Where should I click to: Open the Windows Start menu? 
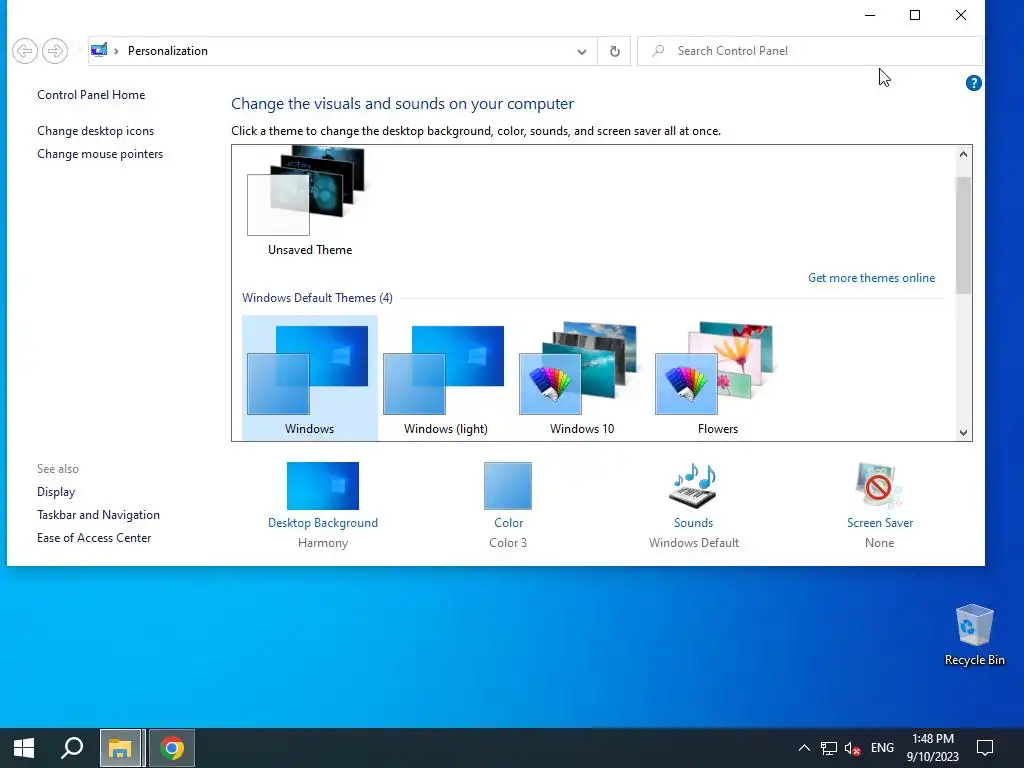(24, 748)
